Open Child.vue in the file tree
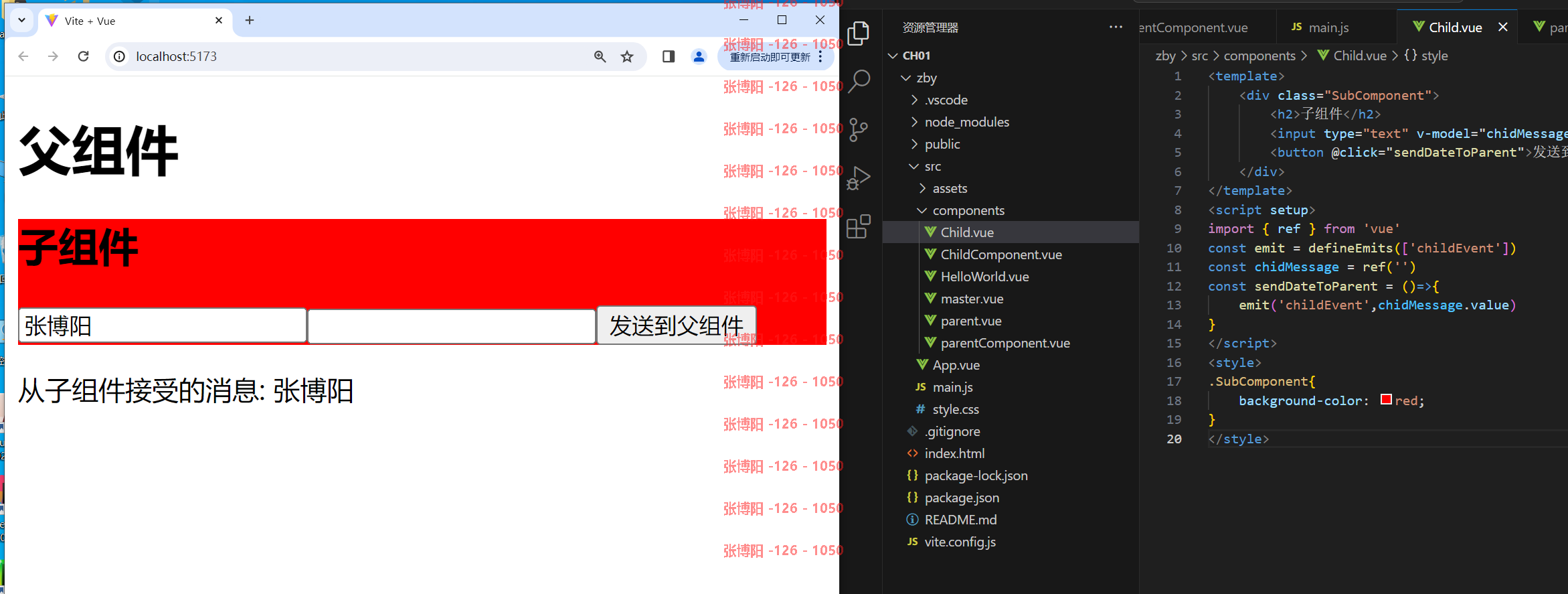1568x594 pixels. (x=1011, y=232)
